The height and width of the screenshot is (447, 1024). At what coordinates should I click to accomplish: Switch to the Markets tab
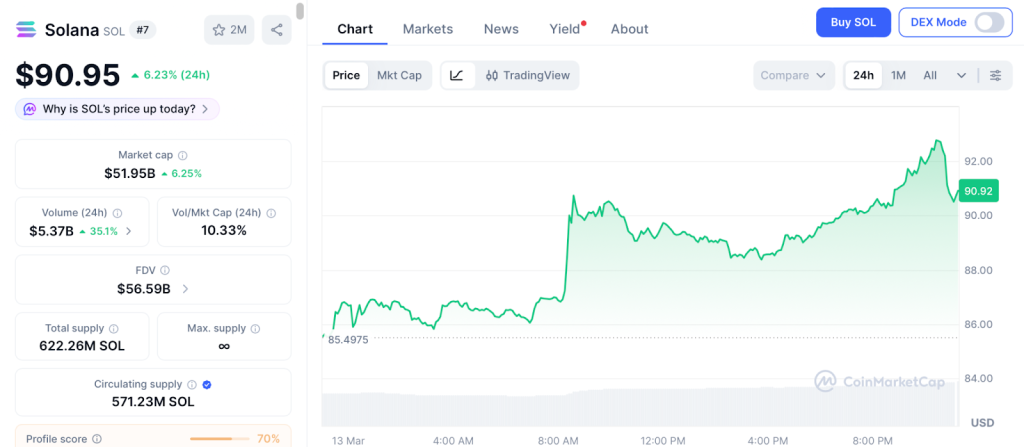coord(428,29)
